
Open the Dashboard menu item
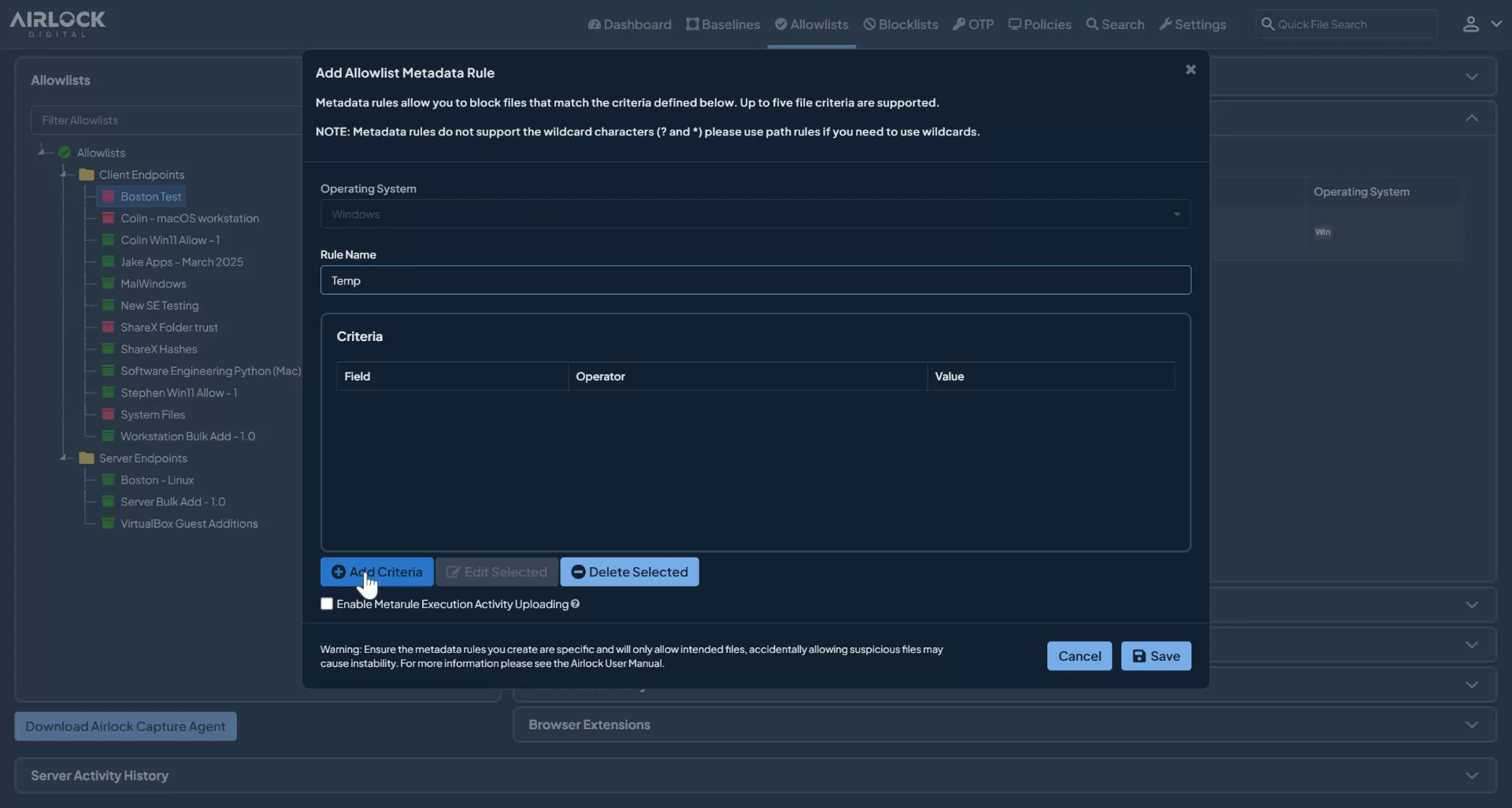(x=628, y=24)
